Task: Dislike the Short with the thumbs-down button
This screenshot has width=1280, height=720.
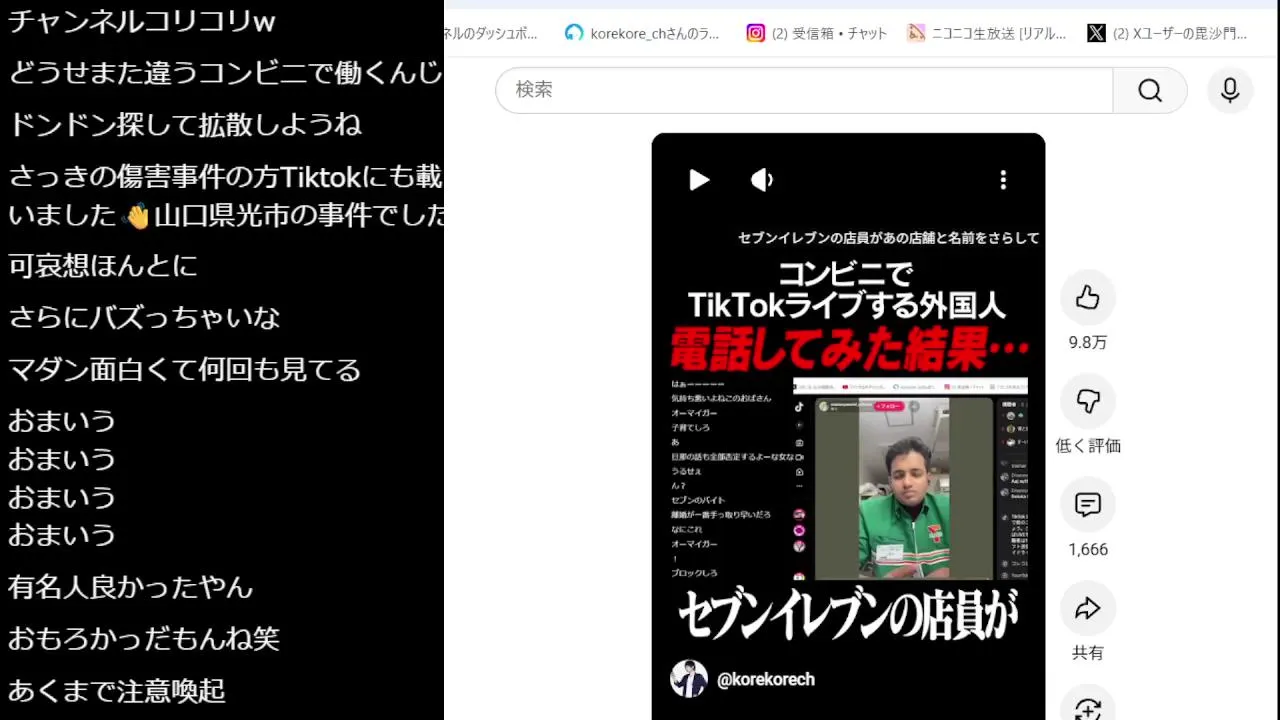Action: (1088, 401)
